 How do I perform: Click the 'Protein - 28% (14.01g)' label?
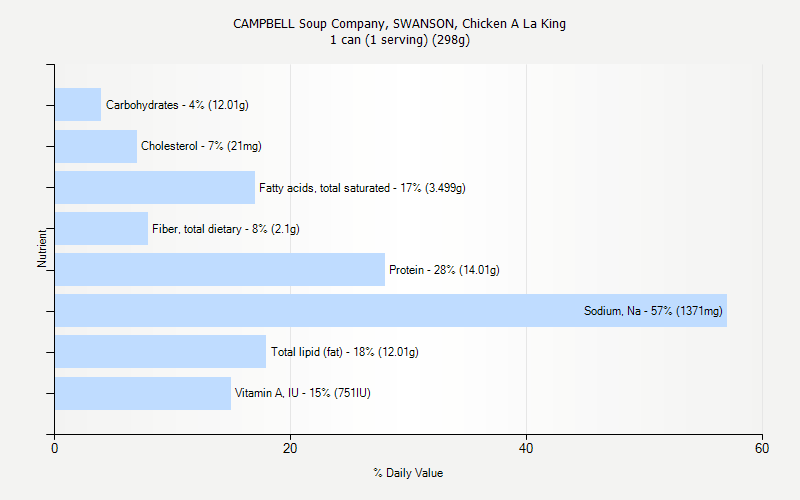[444, 270]
